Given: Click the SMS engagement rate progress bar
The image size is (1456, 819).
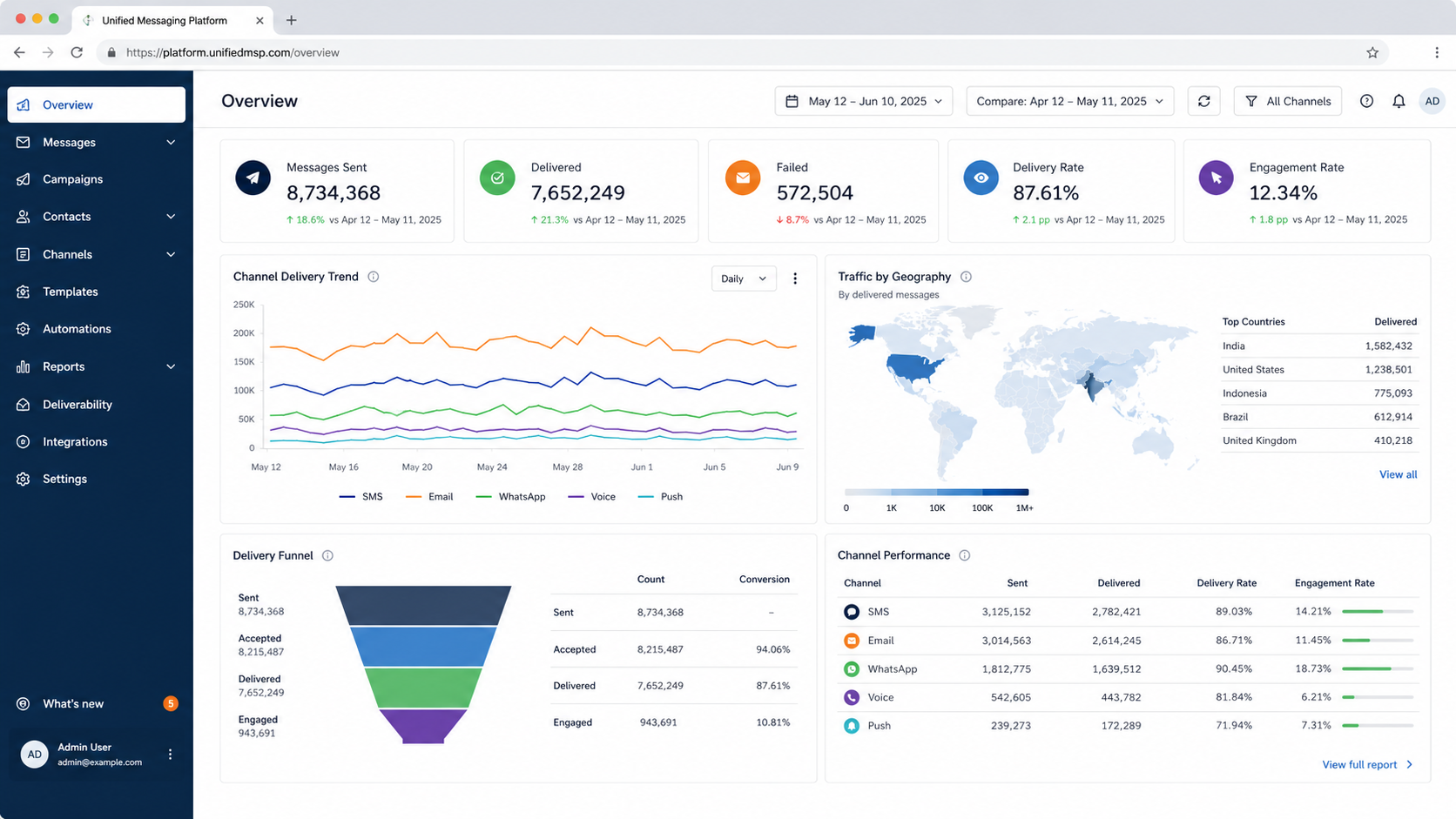Looking at the screenshot, I should [x=1378, y=612].
